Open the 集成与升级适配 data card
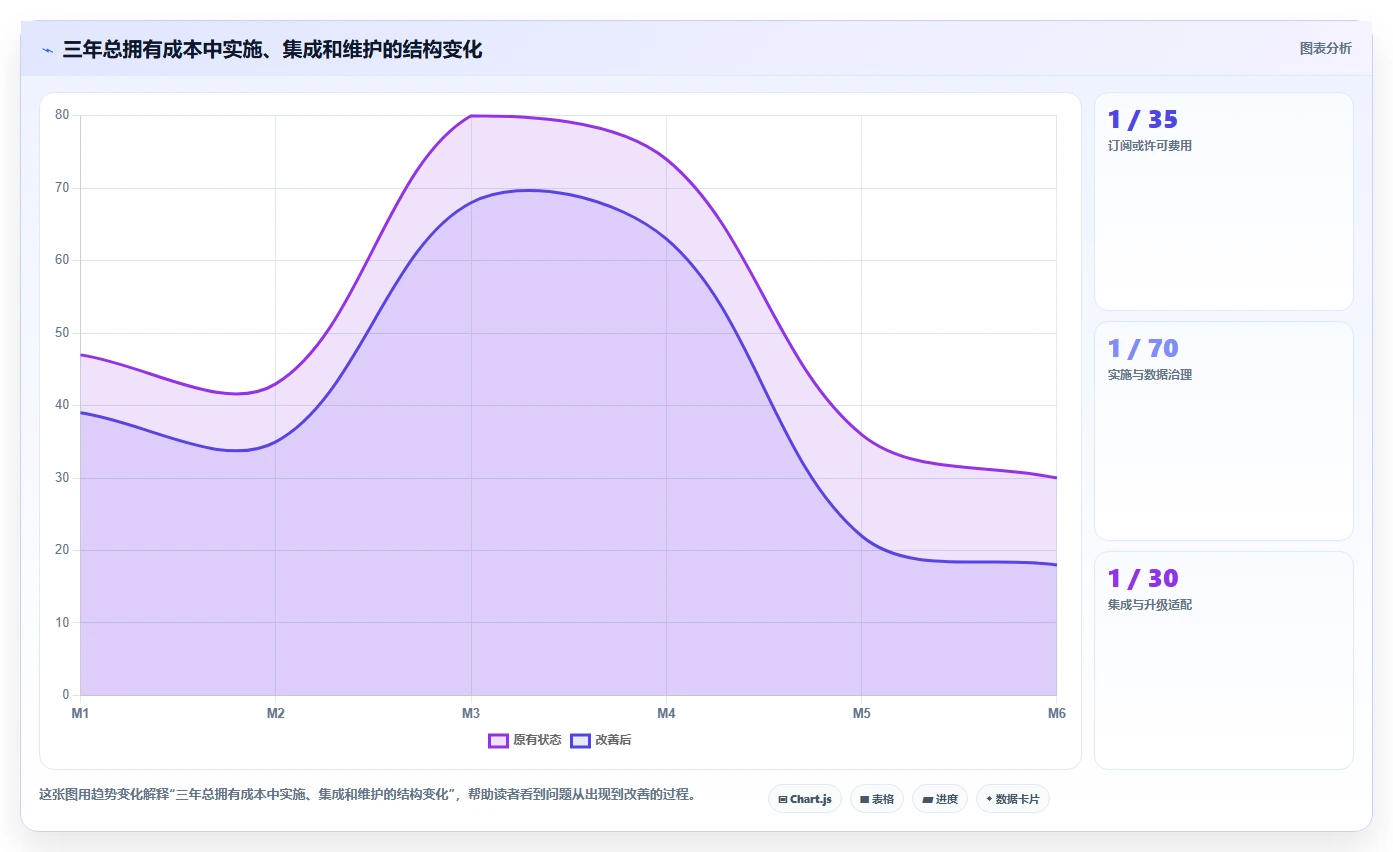 coord(1224,660)
